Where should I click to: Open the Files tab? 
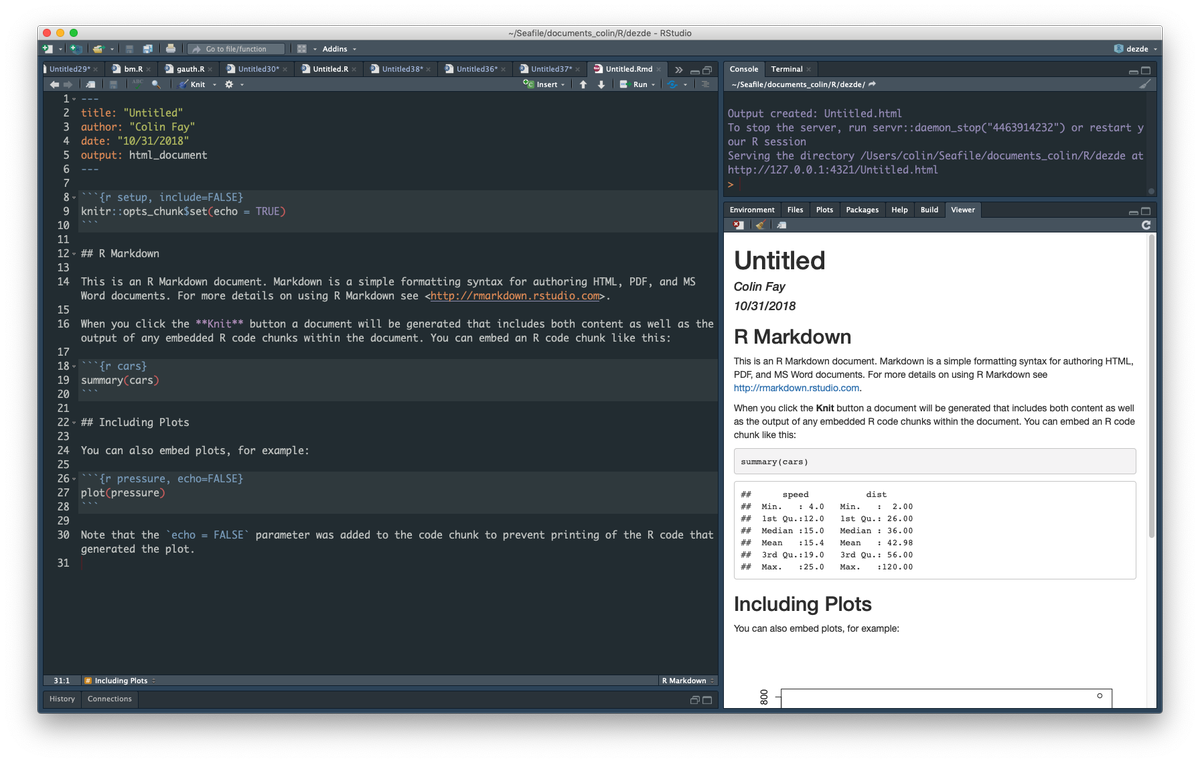coord(795,210)
